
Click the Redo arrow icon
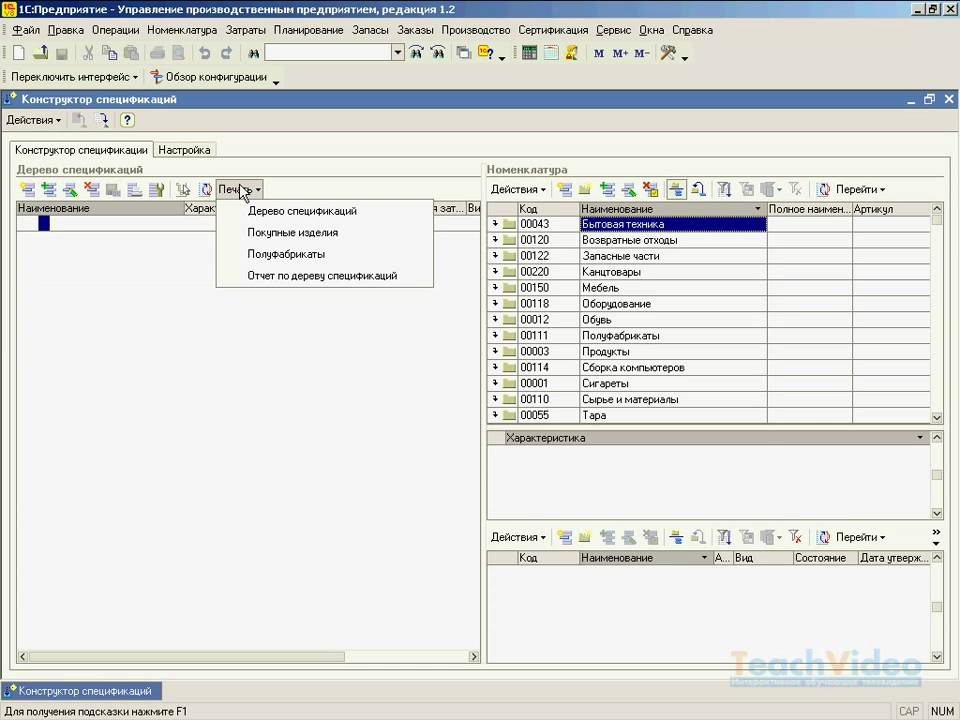(226, 53)
